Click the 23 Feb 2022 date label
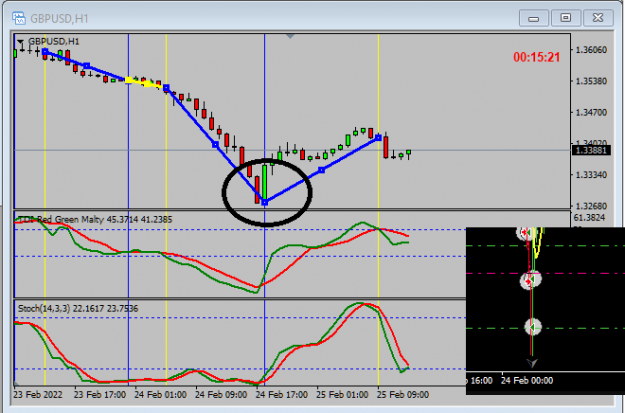The width and height of the screenshot is (625, 413). click(x=38, y=395)
